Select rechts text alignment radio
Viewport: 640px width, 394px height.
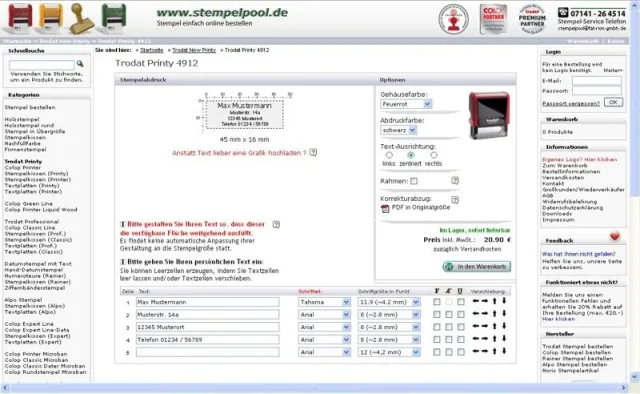(x=433, y=155)
